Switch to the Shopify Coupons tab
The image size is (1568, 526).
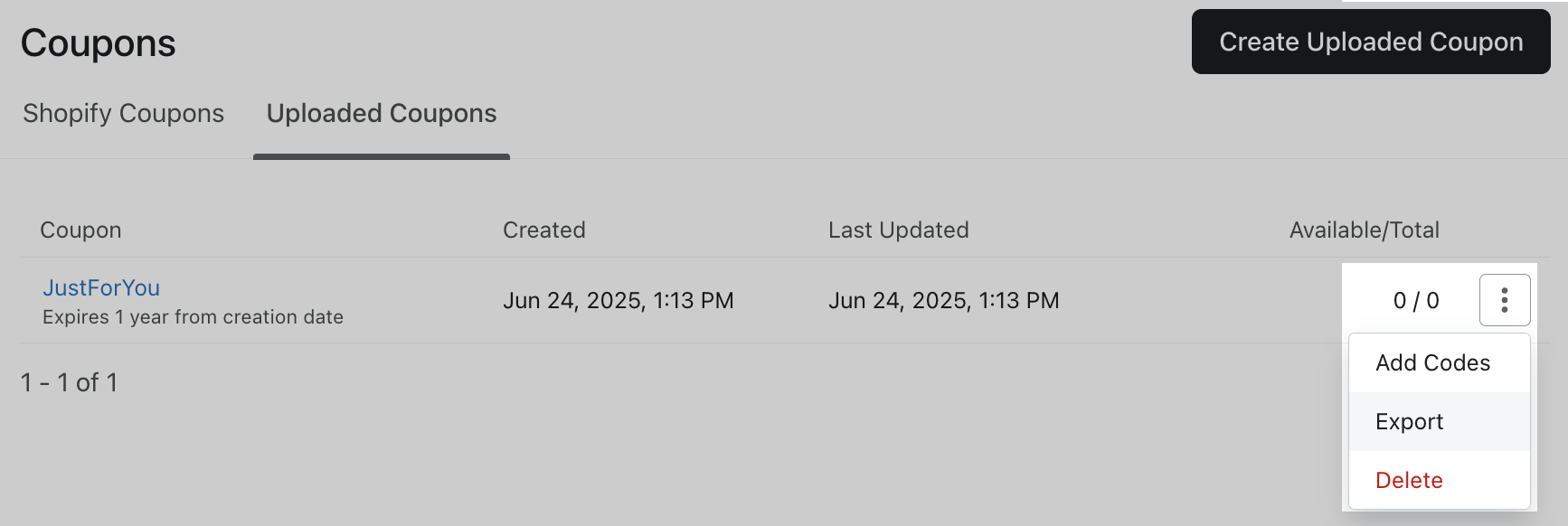(x=123, y=113)
